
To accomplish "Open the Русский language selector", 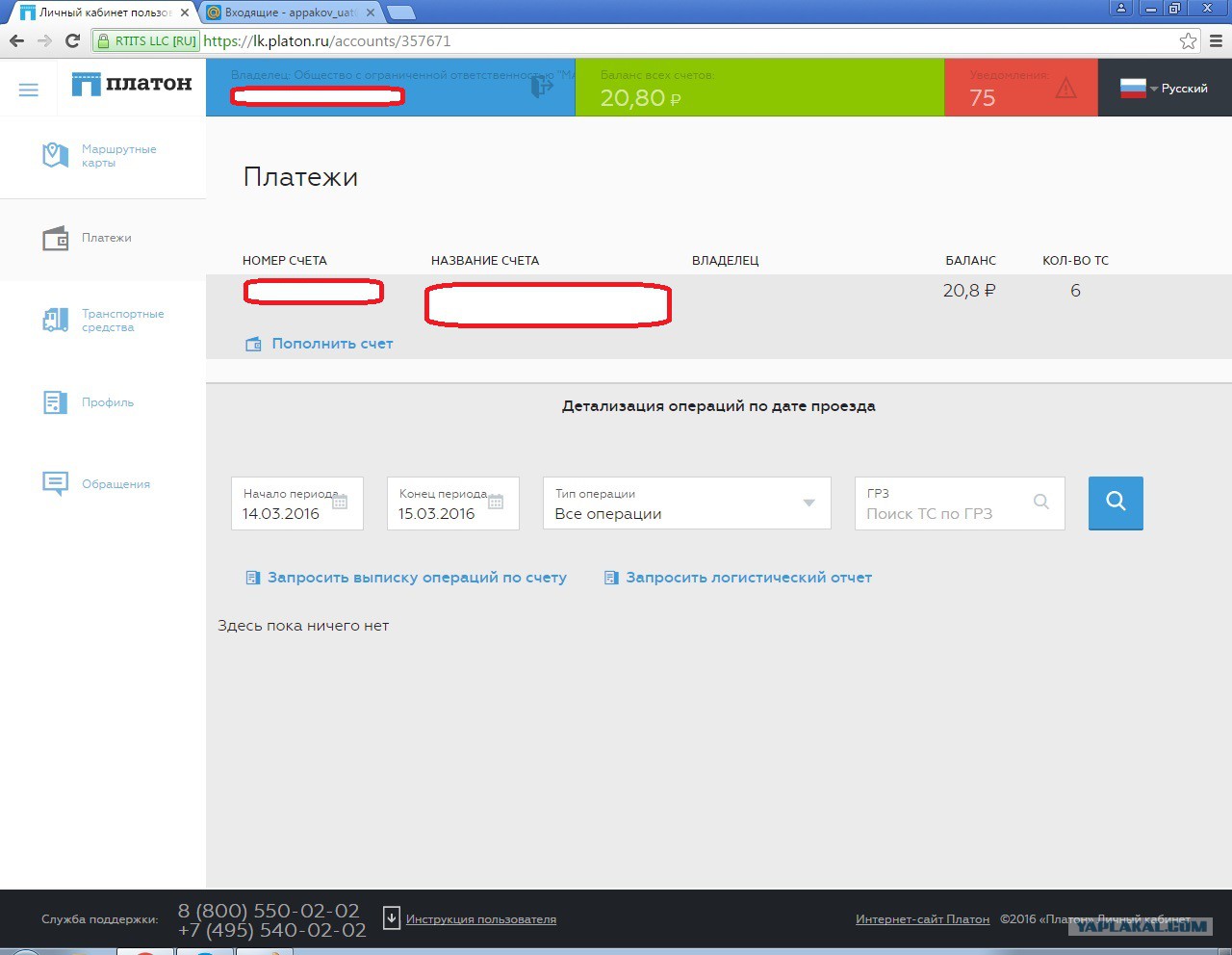I will [x=1165, y=89].
